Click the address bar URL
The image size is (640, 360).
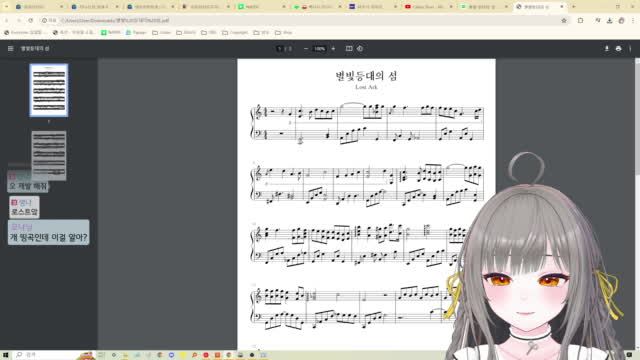click(115, 20)
